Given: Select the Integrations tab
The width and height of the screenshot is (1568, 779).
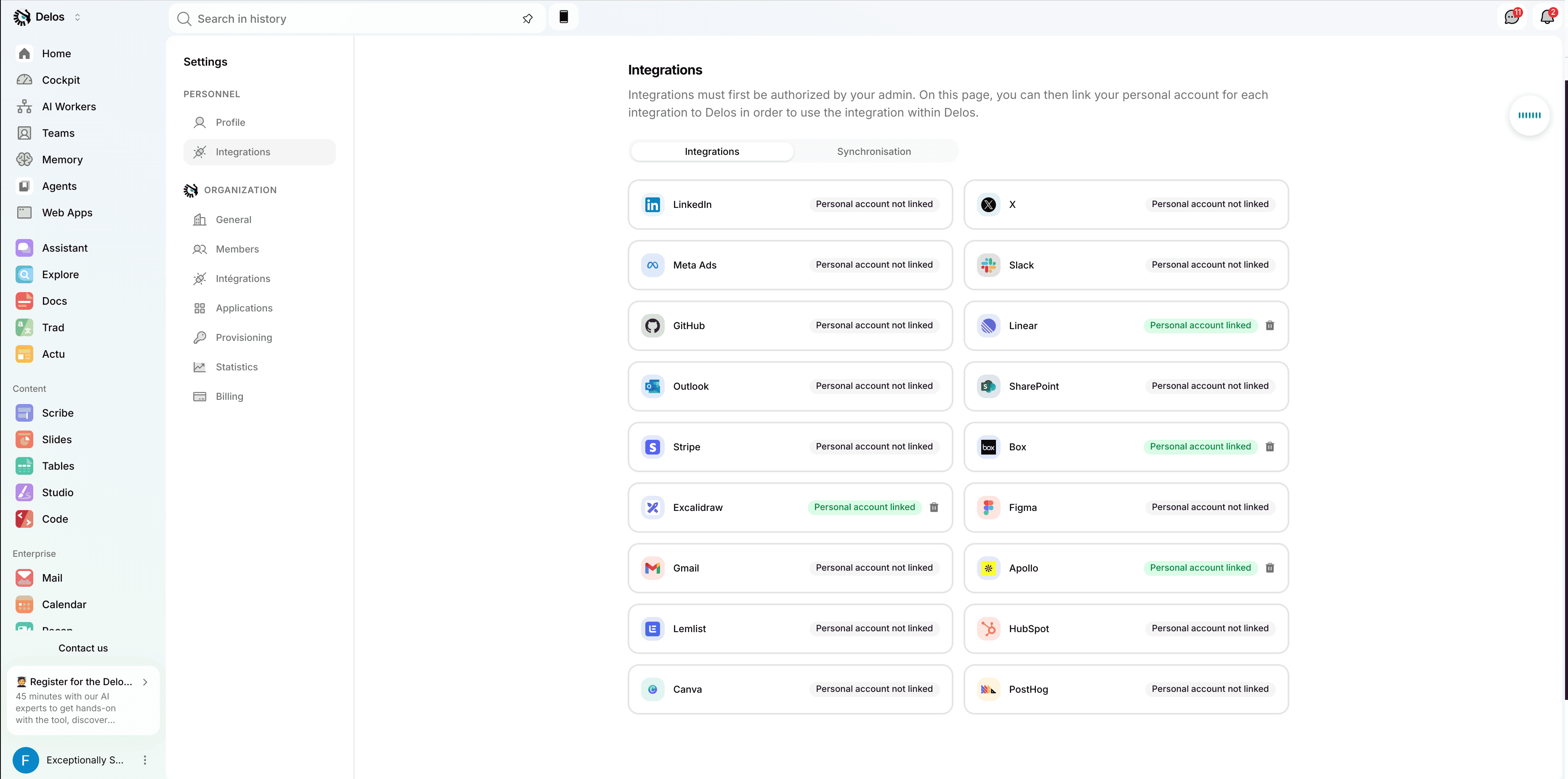Looking at the screenshot, I should pos(711,152).
